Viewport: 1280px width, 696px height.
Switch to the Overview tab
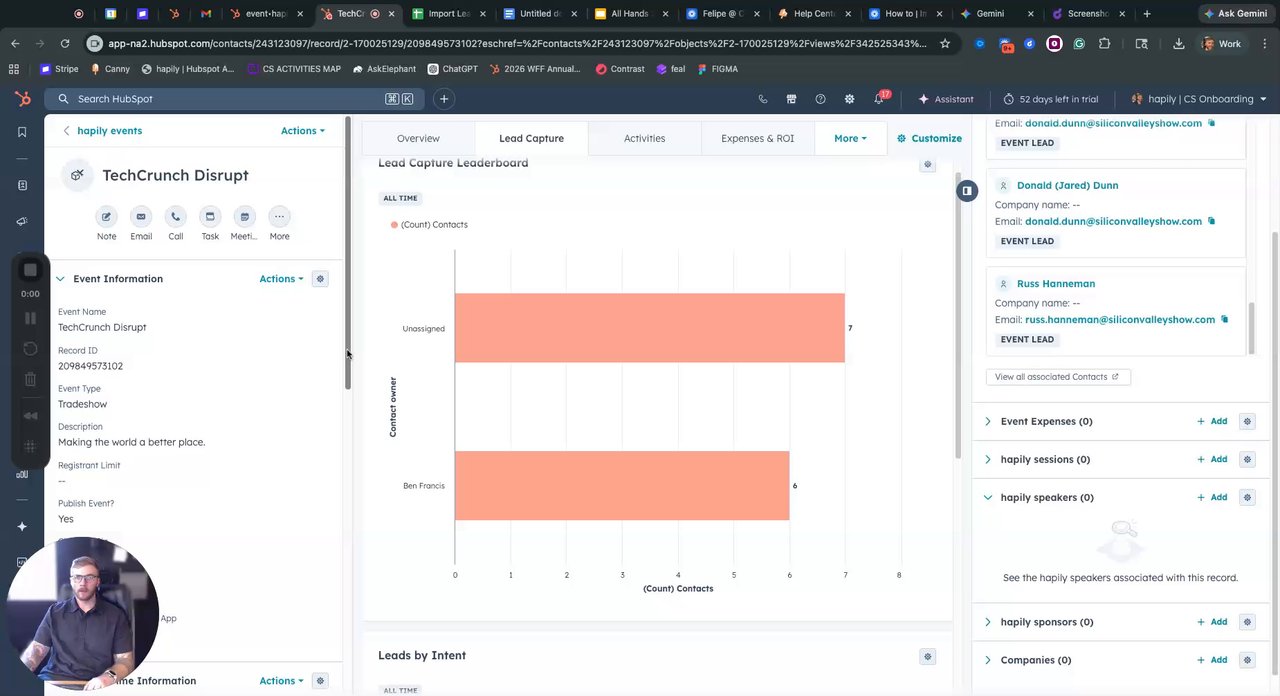418,138
